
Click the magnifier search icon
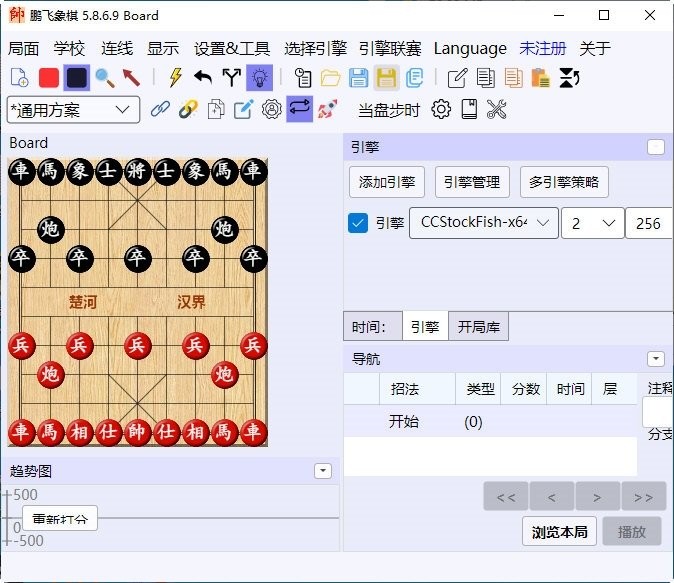pos(104,77)
